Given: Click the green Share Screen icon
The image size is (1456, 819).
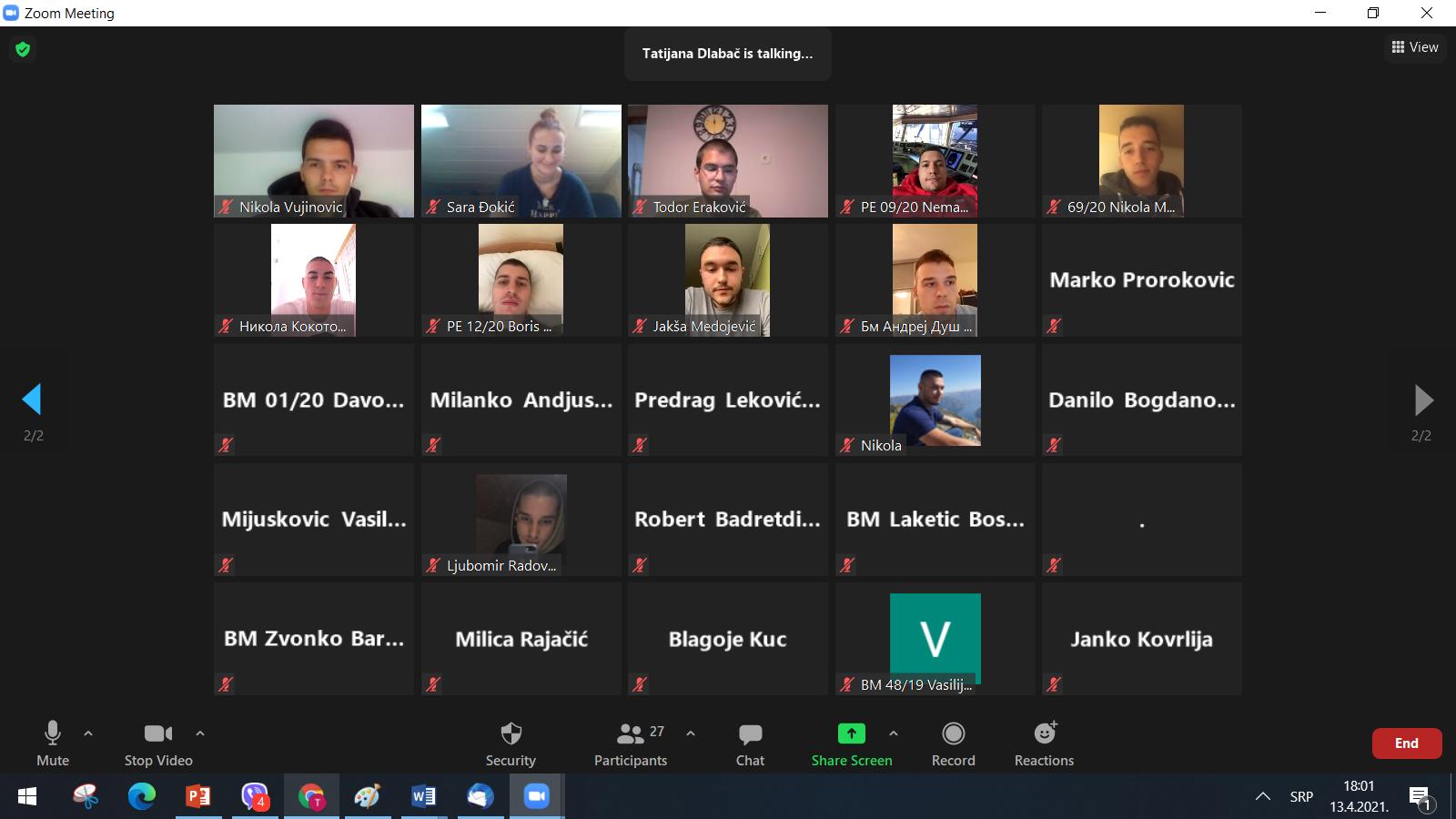Looking at the screenshot, I should (851, 733).
